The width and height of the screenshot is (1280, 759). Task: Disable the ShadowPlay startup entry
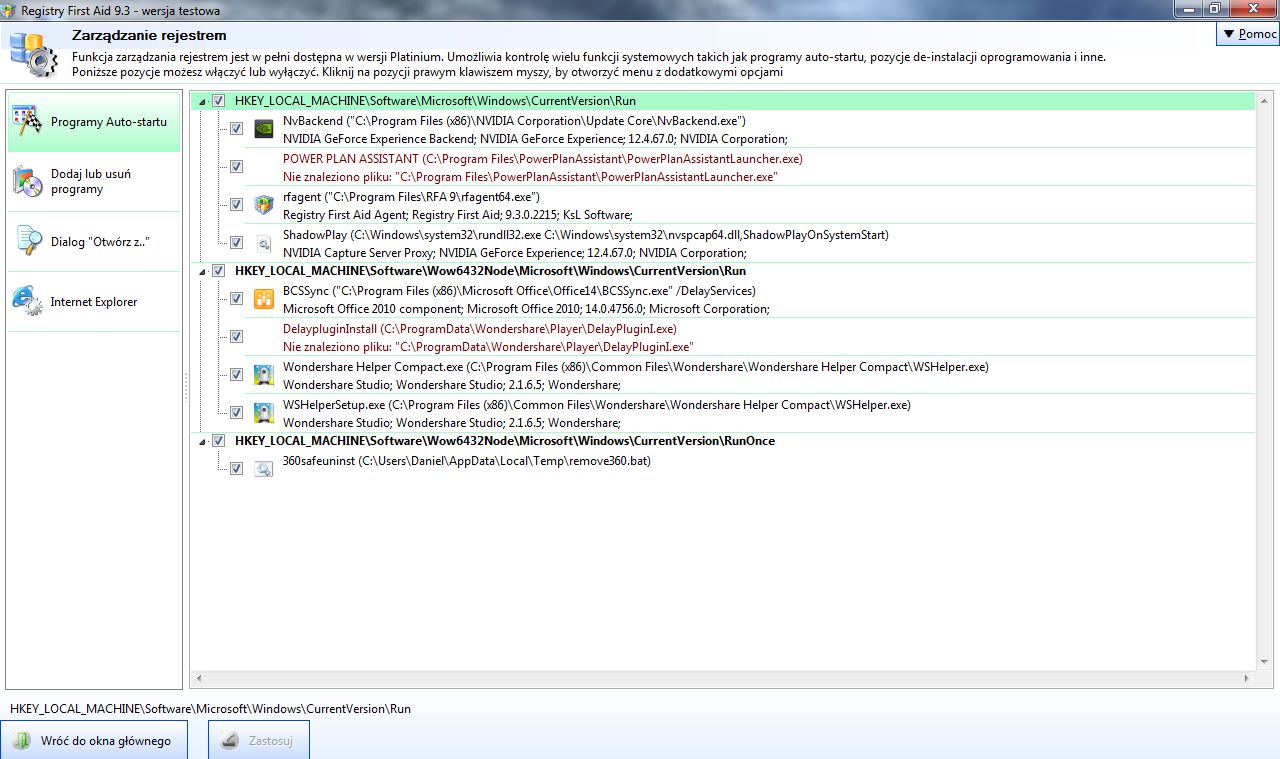tap(236, 243)
